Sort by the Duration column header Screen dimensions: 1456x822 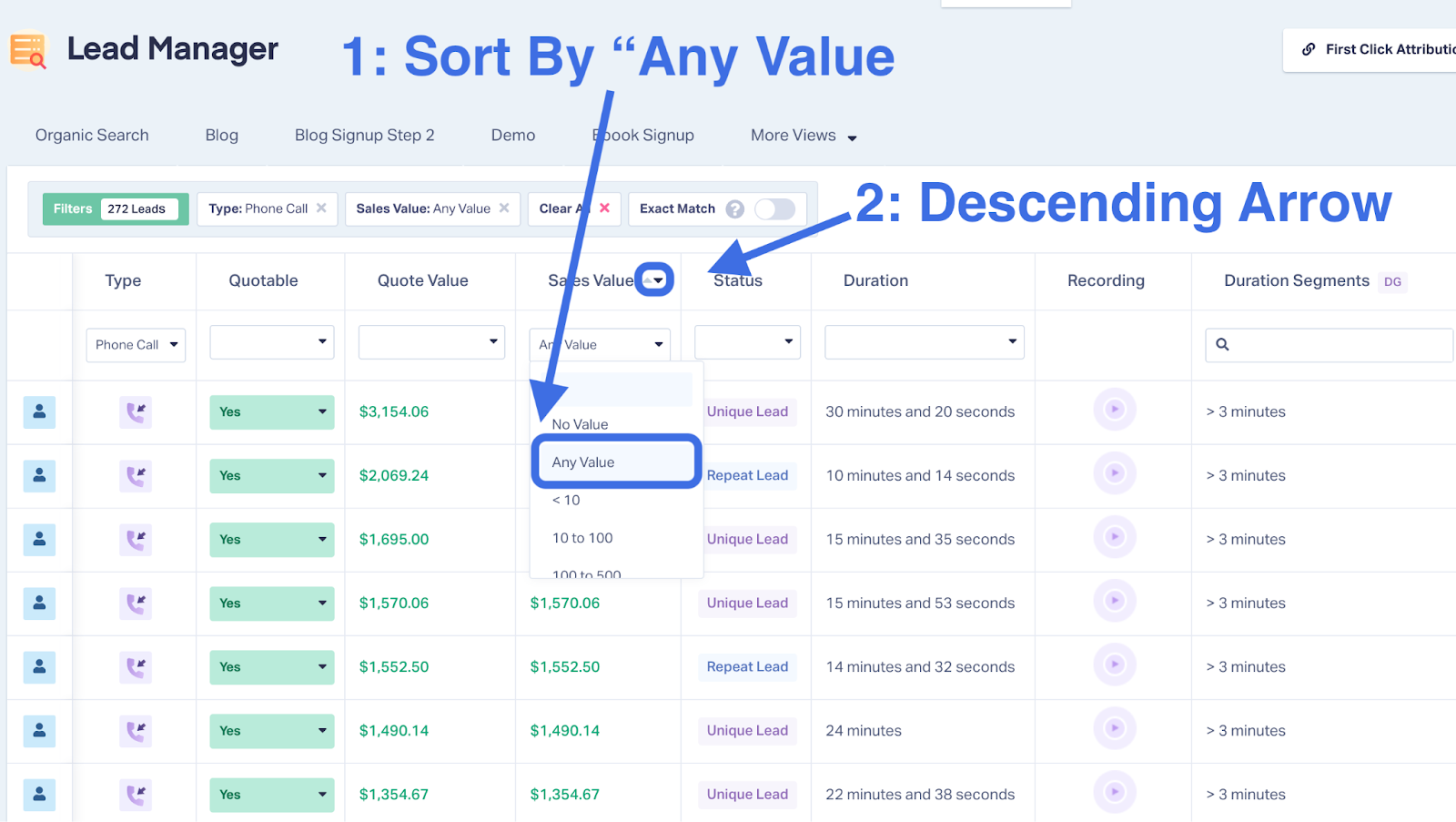point(875,281)
